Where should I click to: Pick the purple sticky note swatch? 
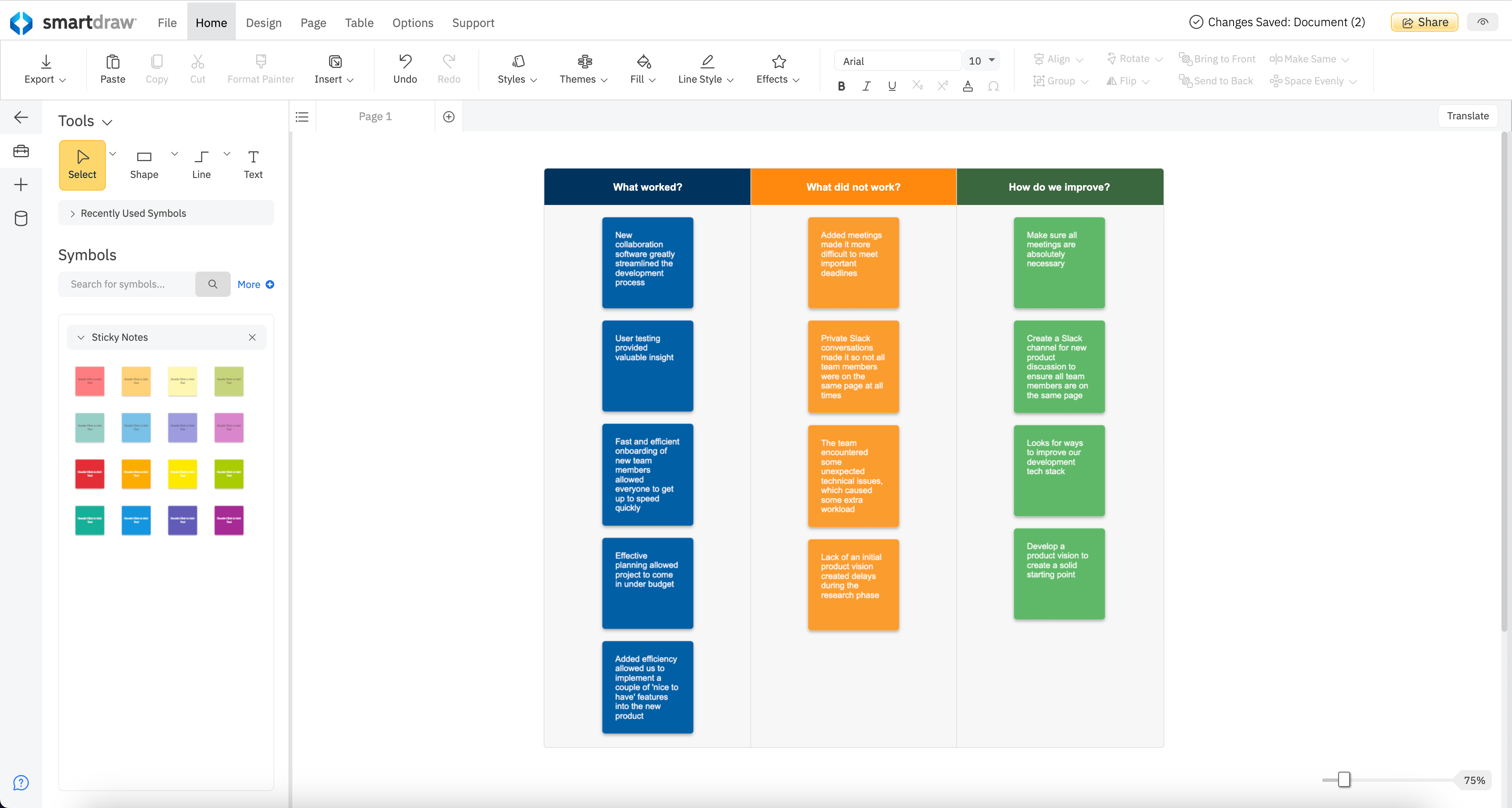pos(183,520)
